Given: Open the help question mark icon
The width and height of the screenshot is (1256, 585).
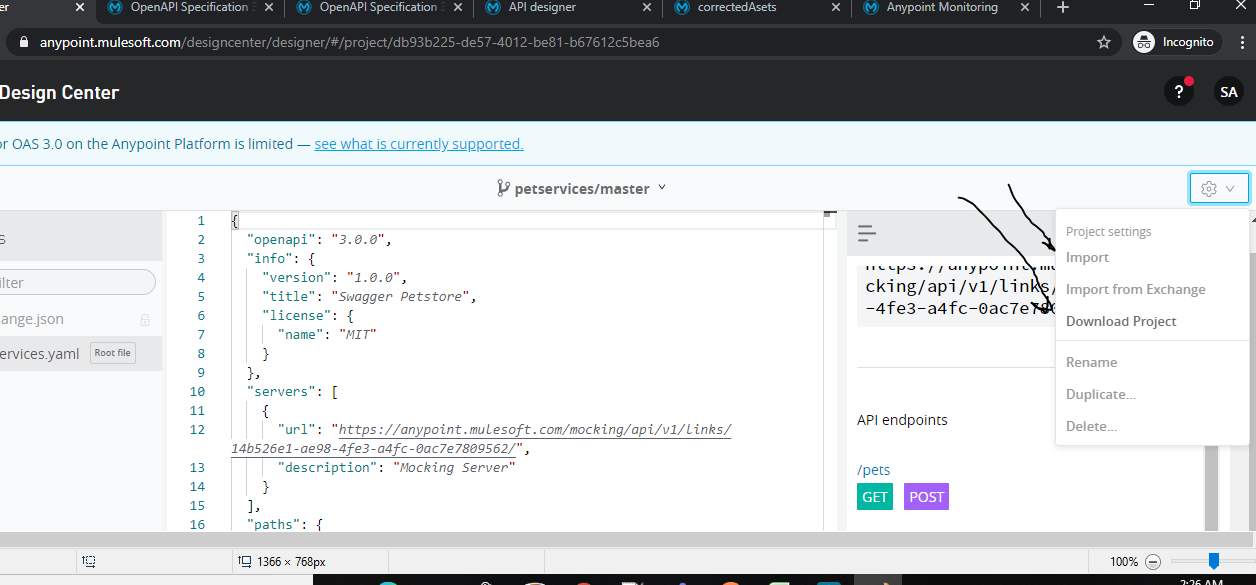Looking at the screenshot, I should point(1178,92).
